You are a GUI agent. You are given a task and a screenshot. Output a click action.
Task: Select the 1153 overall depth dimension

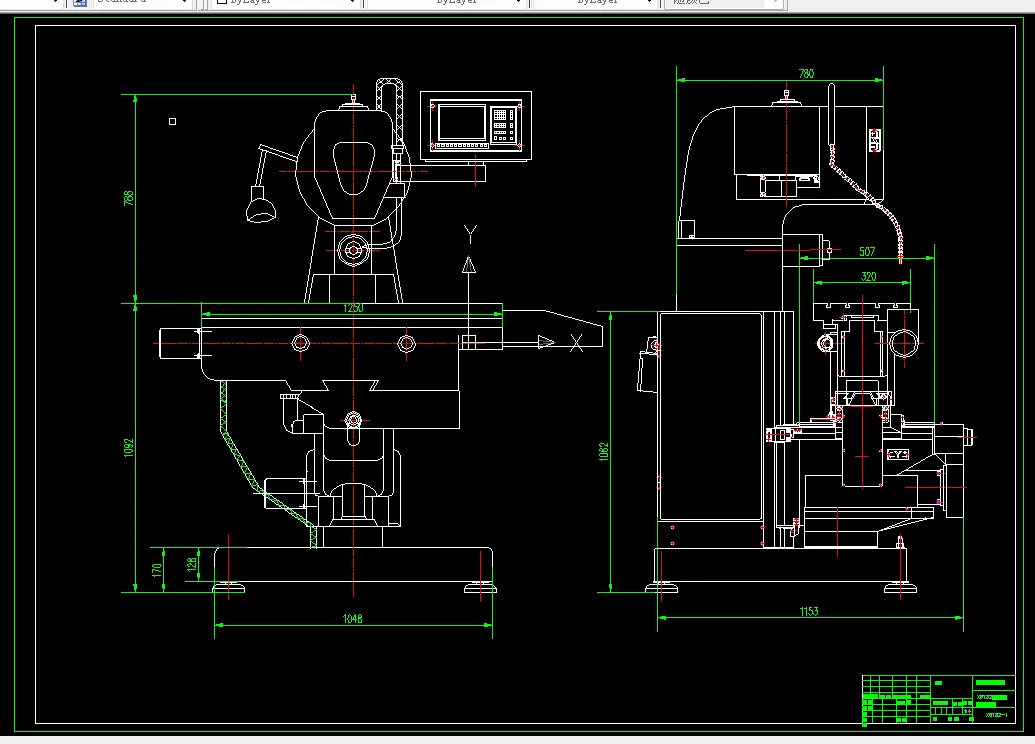coord(809,611)
